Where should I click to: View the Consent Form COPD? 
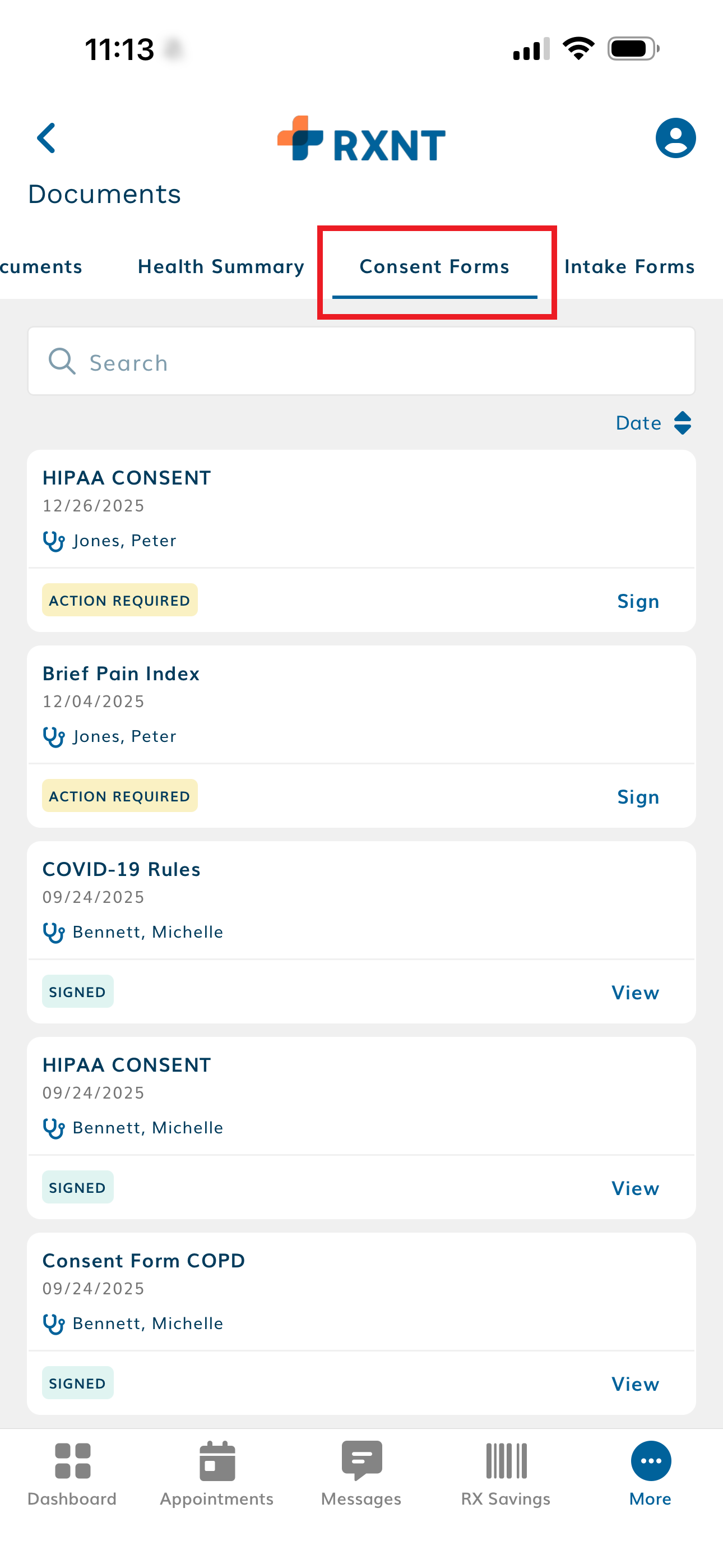click(x=635, y=1384)
